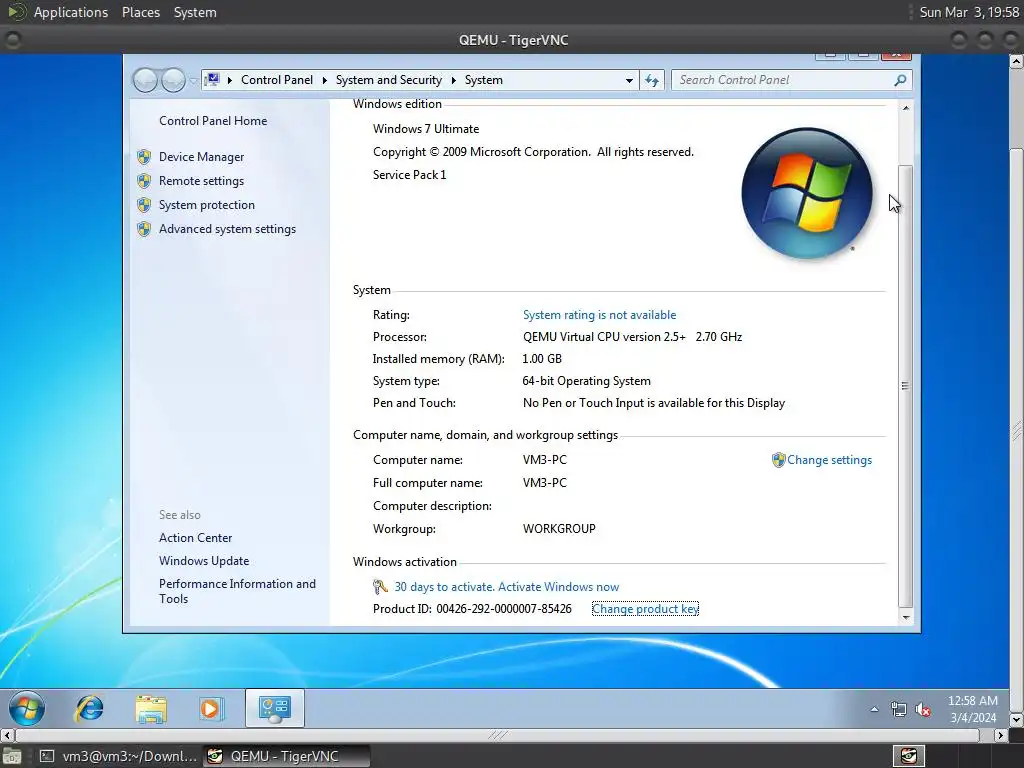Open Device Manager shield icon

pos(144,157)
